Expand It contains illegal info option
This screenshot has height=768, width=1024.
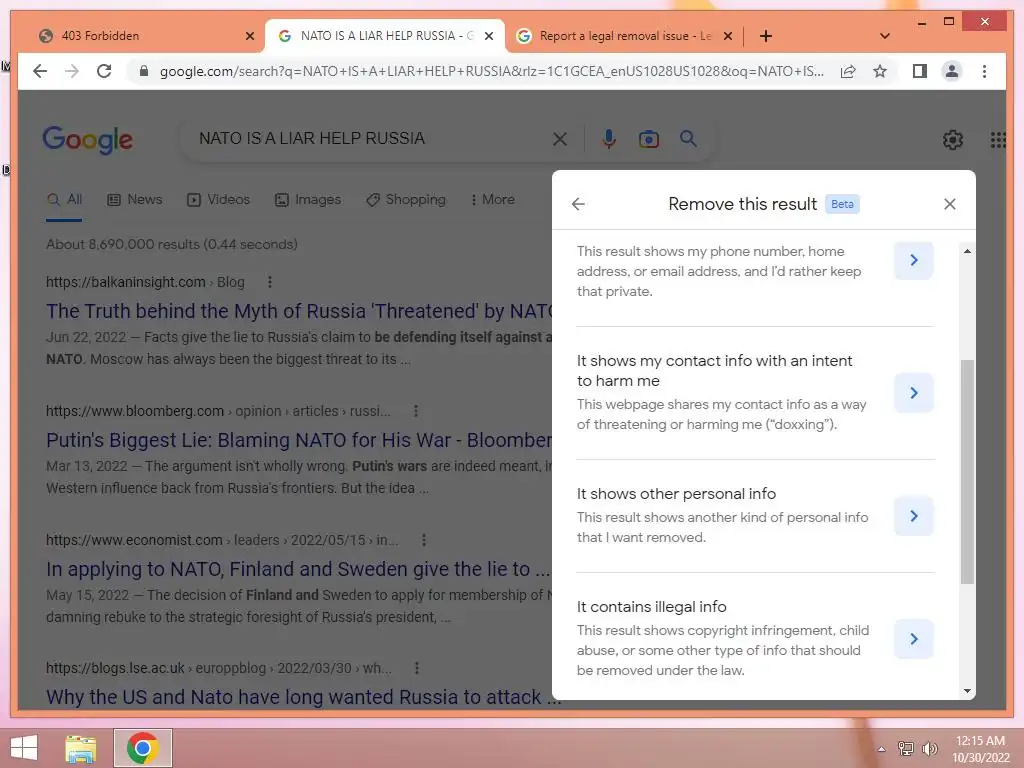click(x=914, y=639)
